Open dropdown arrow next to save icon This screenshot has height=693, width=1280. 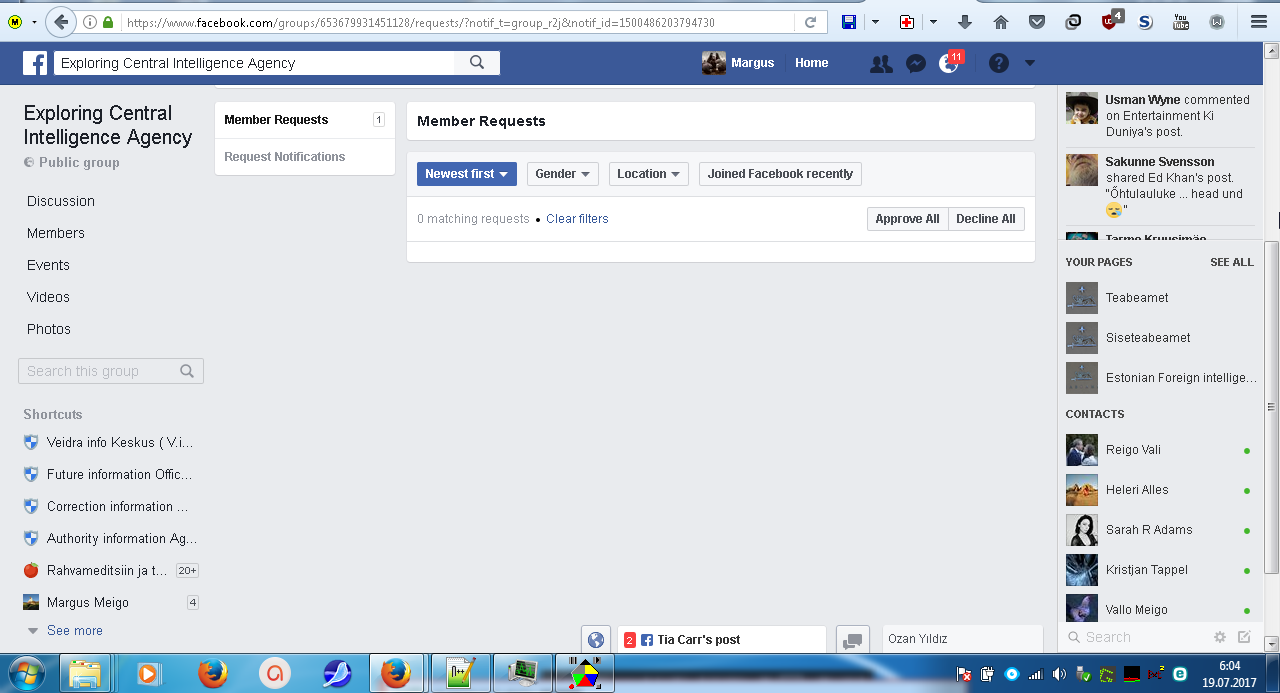(x=875, y=22)
